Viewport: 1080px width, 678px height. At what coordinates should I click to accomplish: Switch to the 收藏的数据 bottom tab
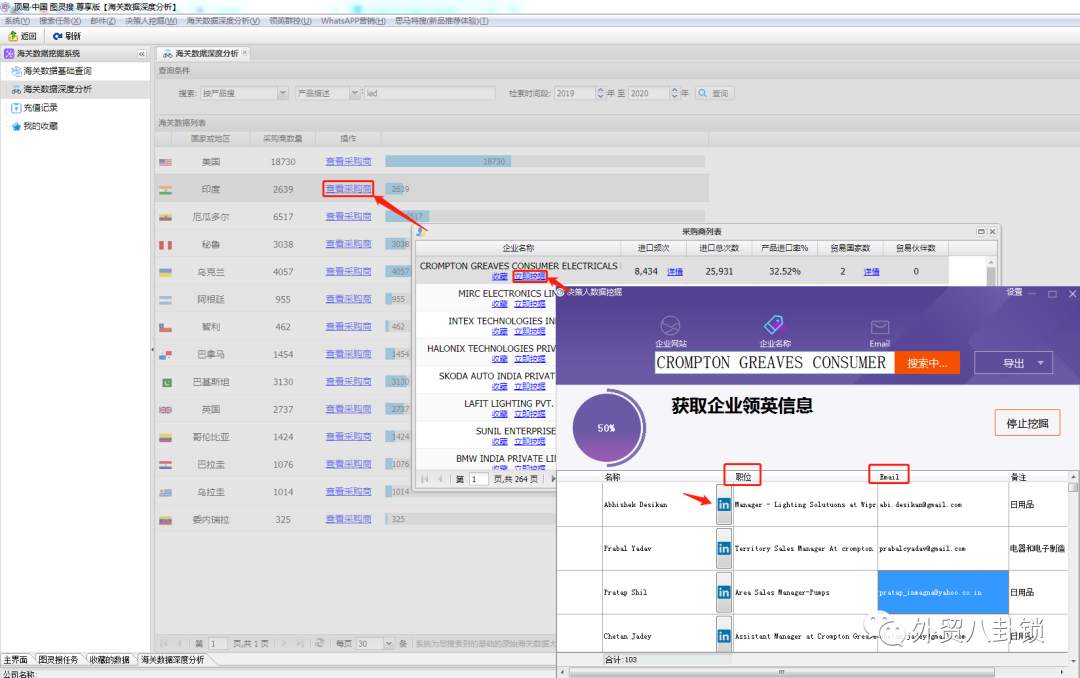pyautogui.click(x=110, y=660)
